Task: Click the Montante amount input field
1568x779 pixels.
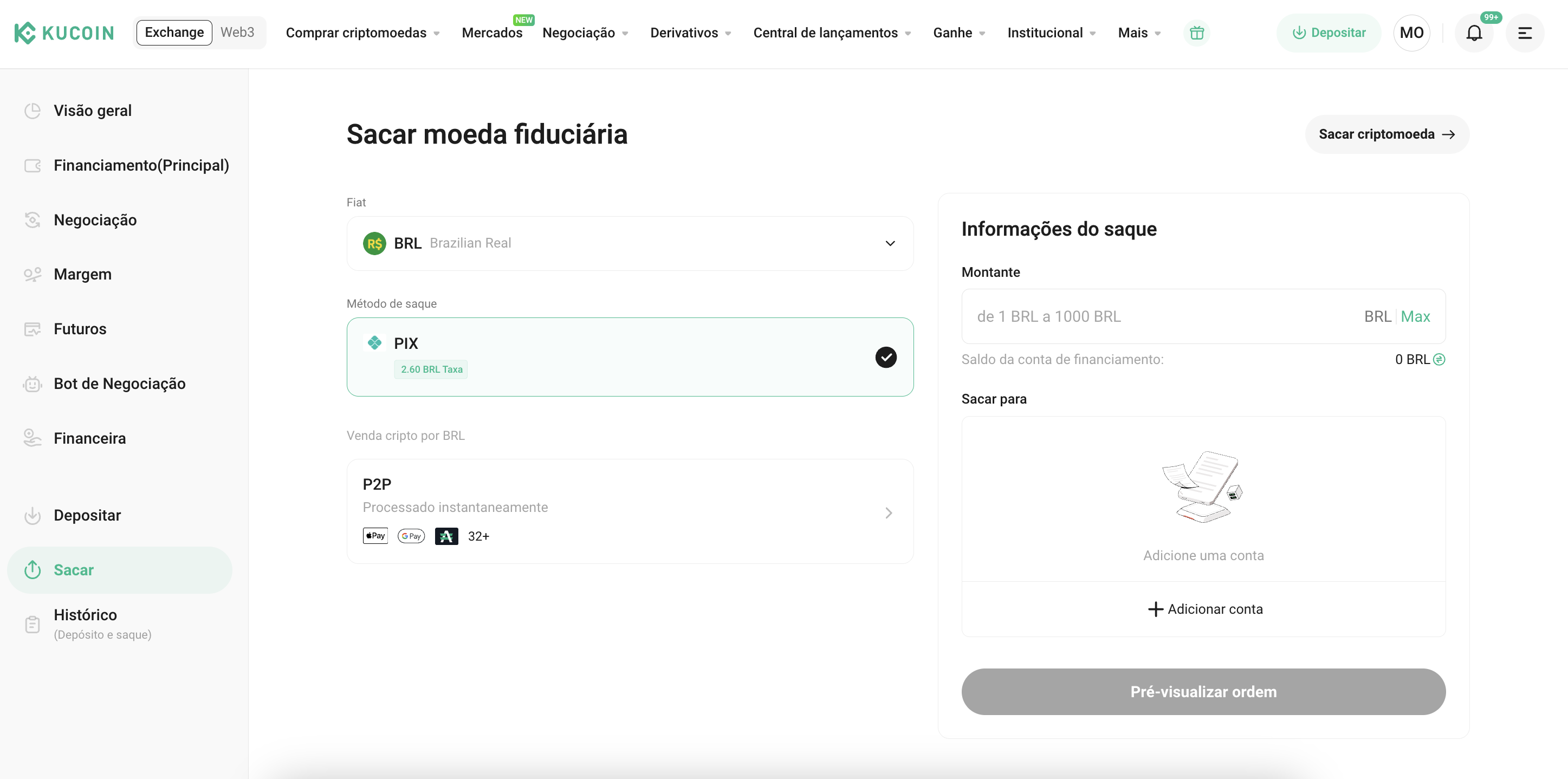Action: (x=1157, y=316)
